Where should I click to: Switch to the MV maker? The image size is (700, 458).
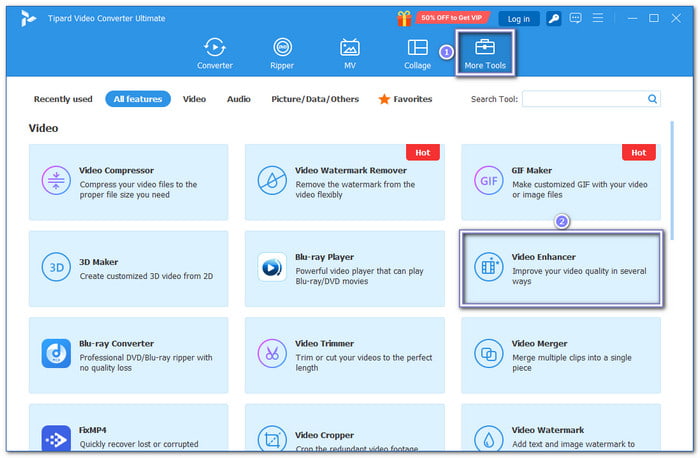point(350,54)
